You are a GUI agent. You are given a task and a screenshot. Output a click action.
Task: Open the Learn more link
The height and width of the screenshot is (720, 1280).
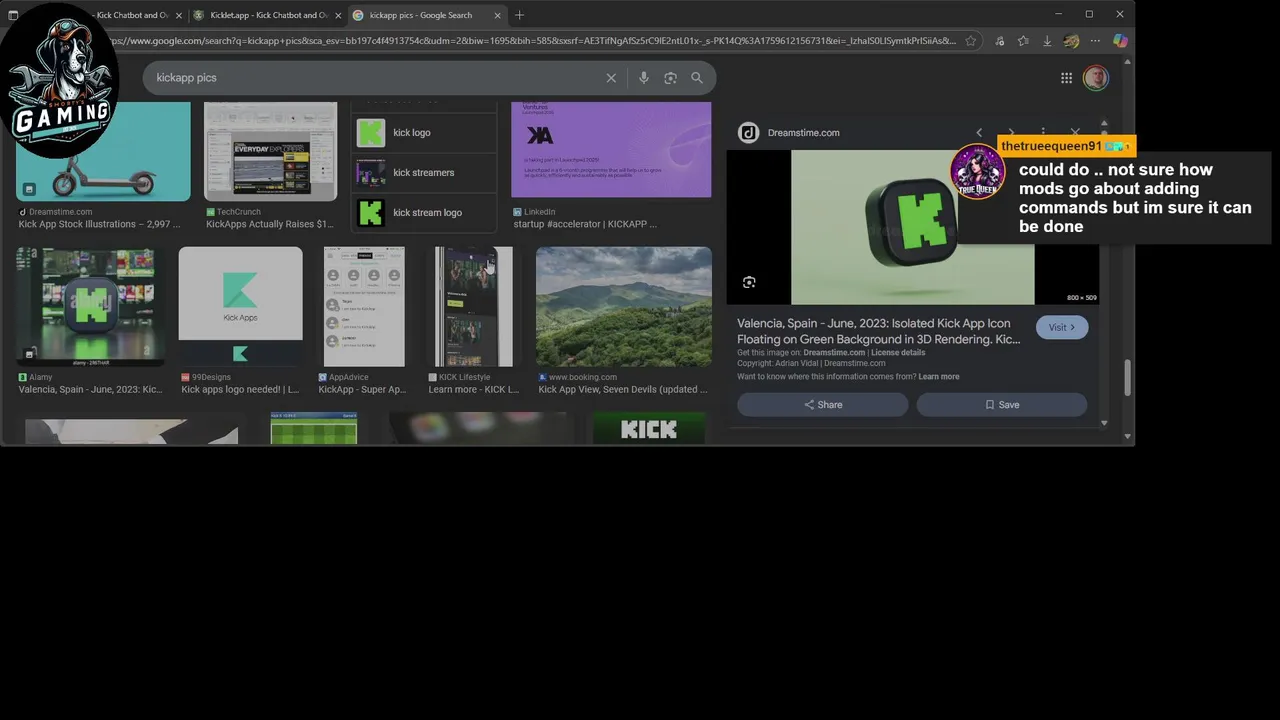click(939, 377)
